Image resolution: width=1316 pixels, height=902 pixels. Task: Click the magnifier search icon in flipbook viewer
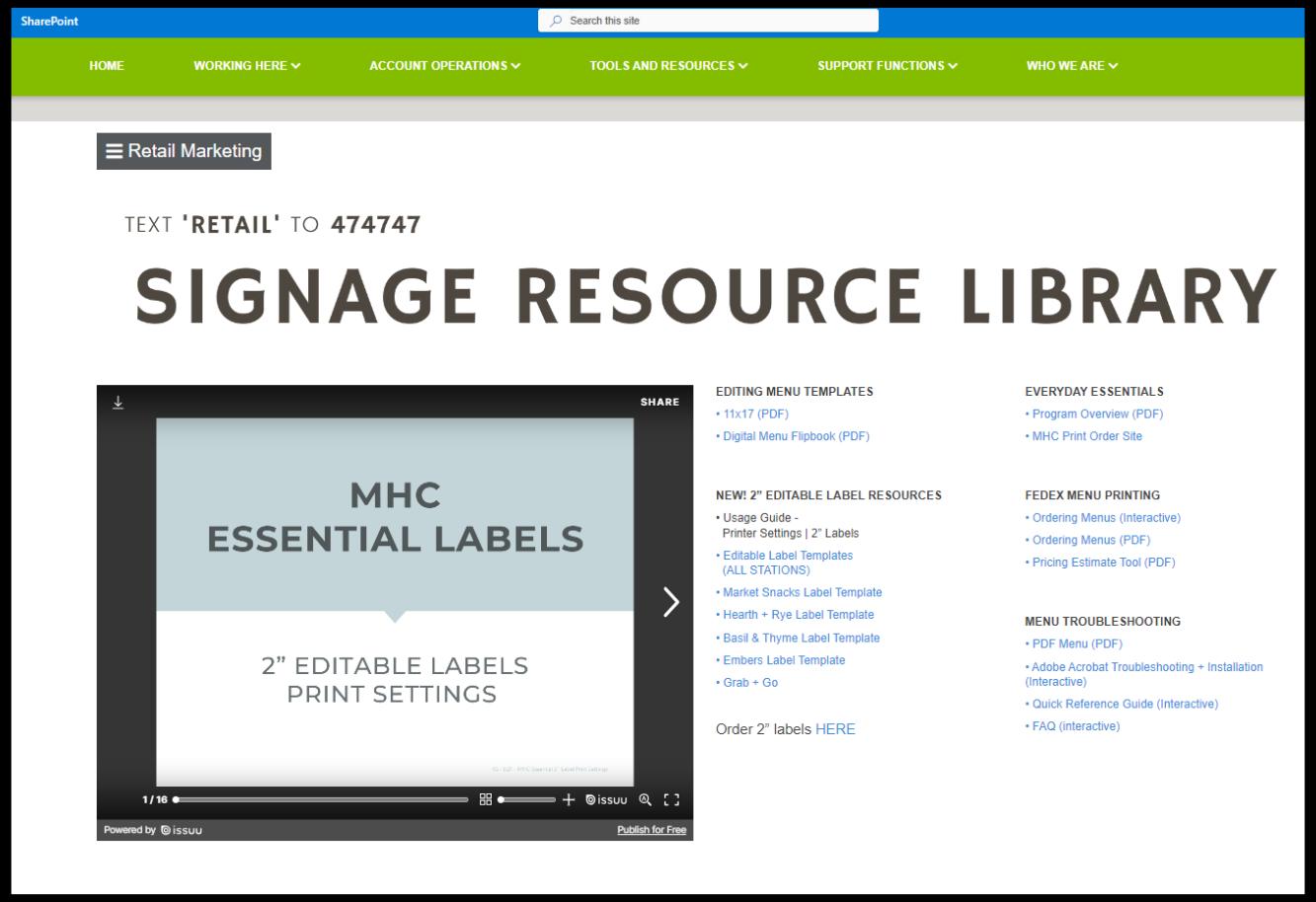[x=646, y=799]
